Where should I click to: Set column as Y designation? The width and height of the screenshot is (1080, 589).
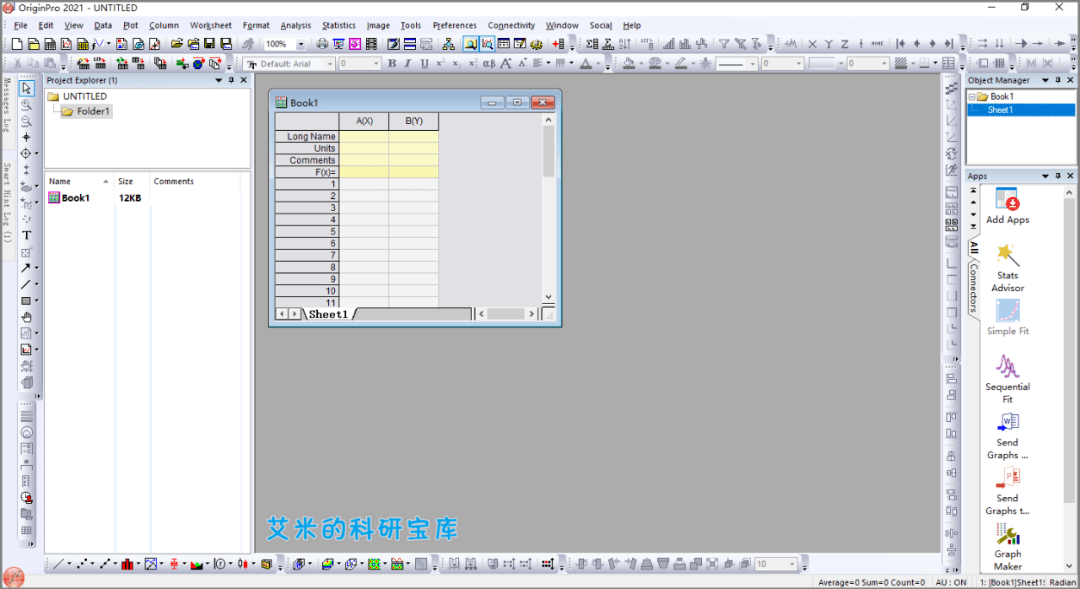[x=829, y=44]
